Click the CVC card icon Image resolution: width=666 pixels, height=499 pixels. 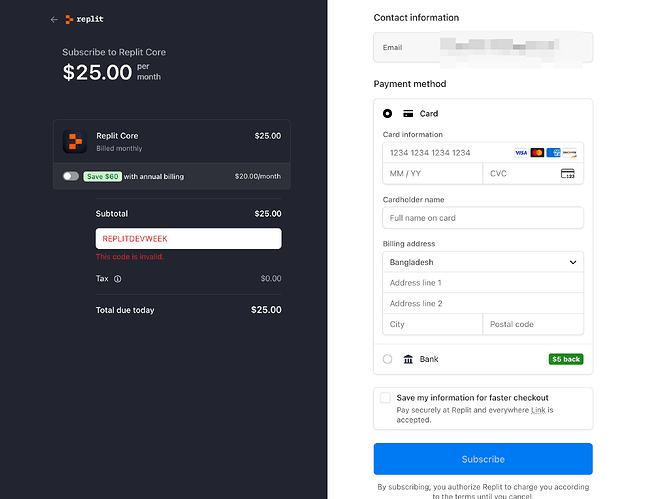567,174
